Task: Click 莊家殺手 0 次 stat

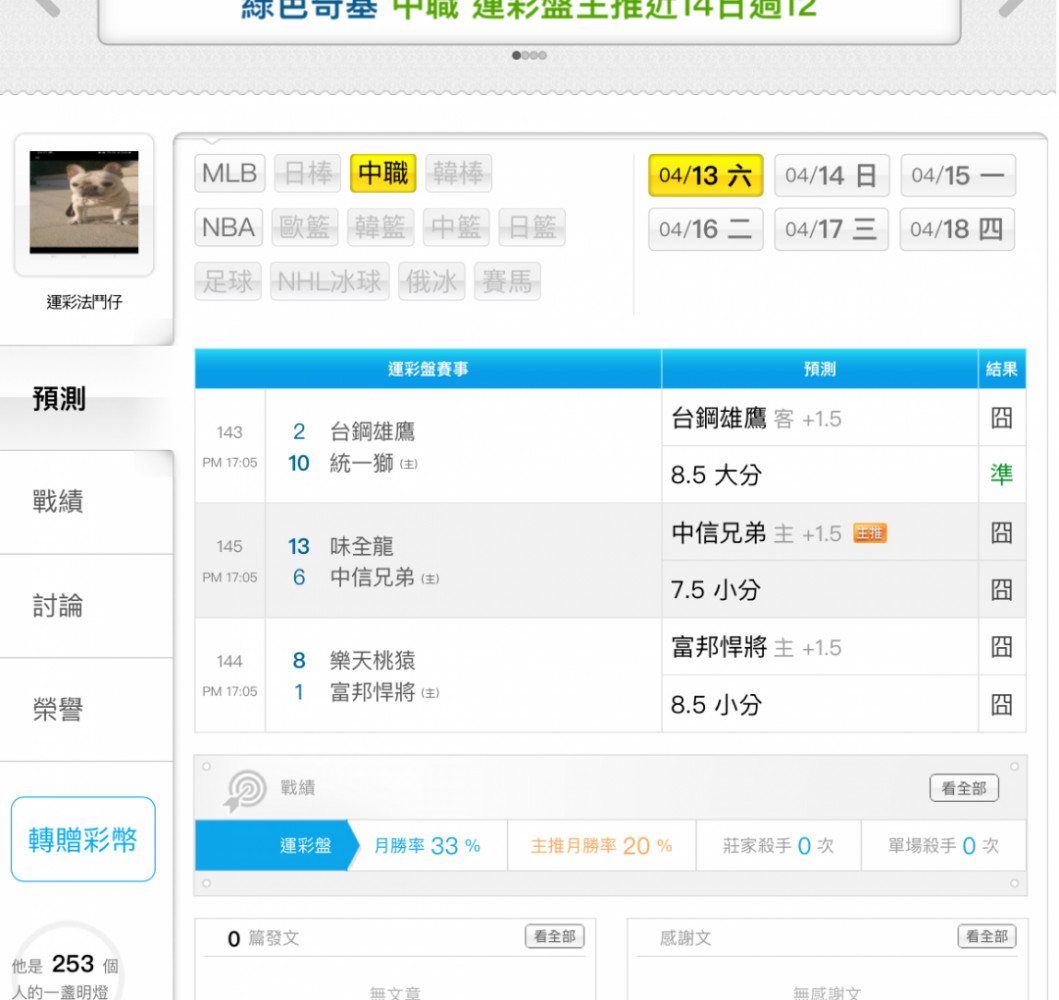Action: coord(778,845)
